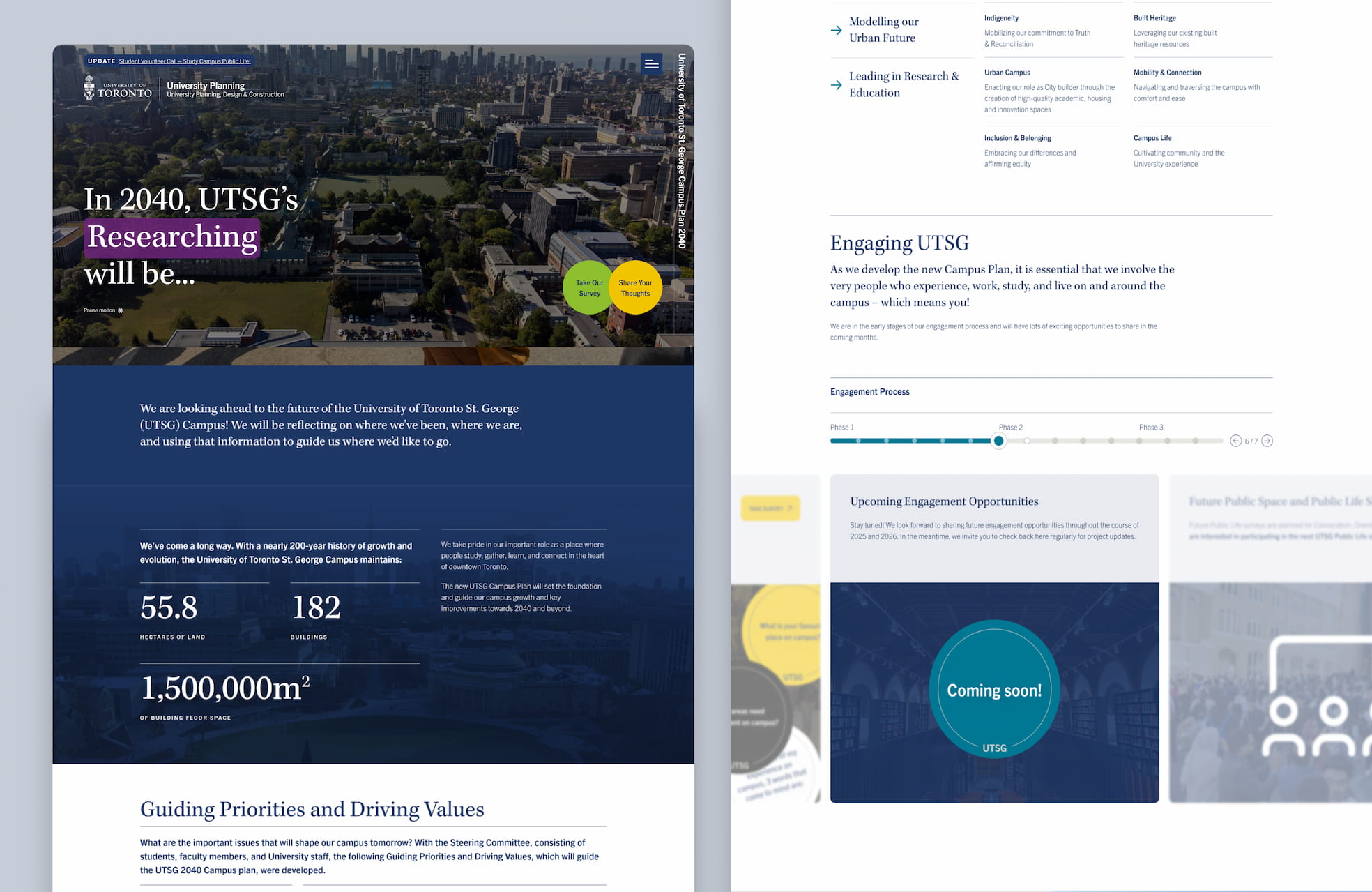Go to previous engagement slide arrow
Image resolution: width=1372 pixels, height=892 pixels.
click(x=1235, y=441)
